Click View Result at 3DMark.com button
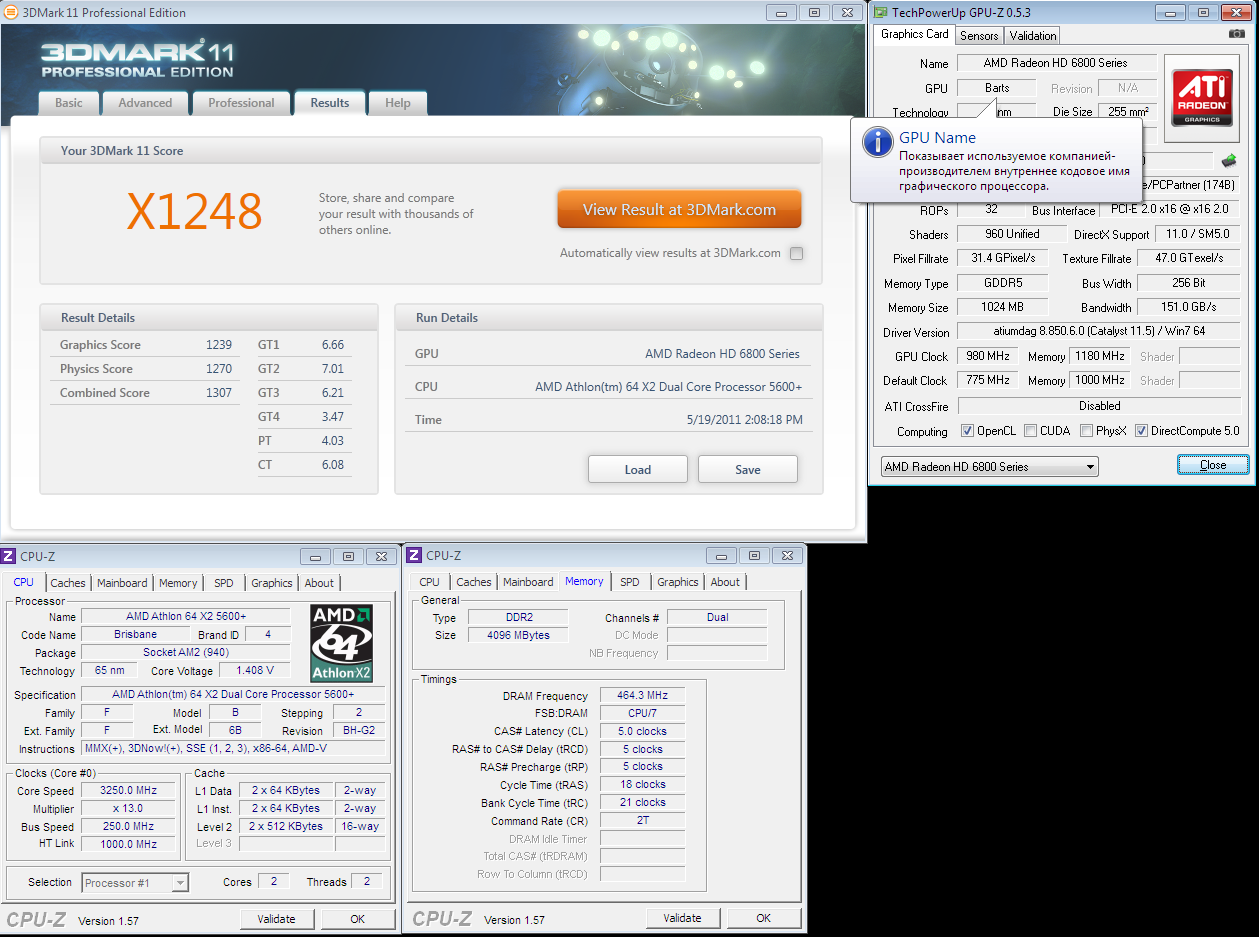 click(x=680, y=210)
